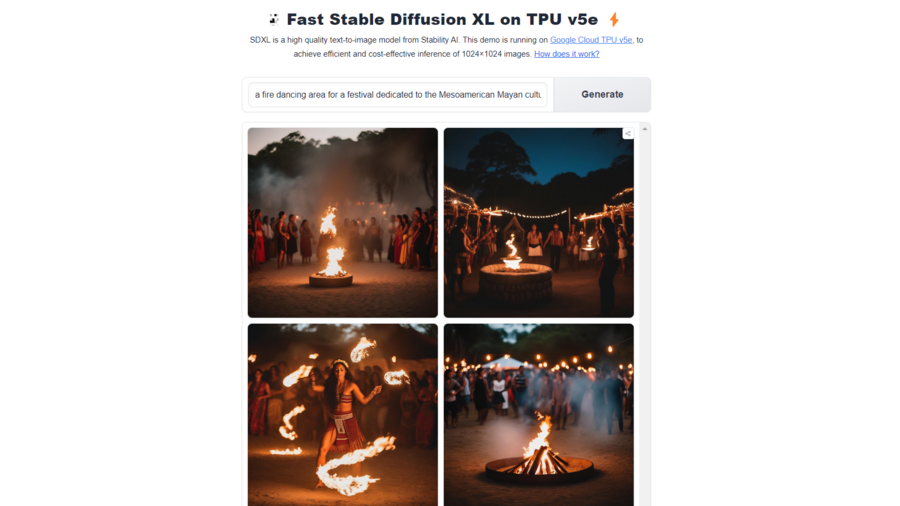Image resolution: width=900 pixels, height=506 pixels.
Task: Select the fire dancer woman image
Action: (x=343, y=415)
